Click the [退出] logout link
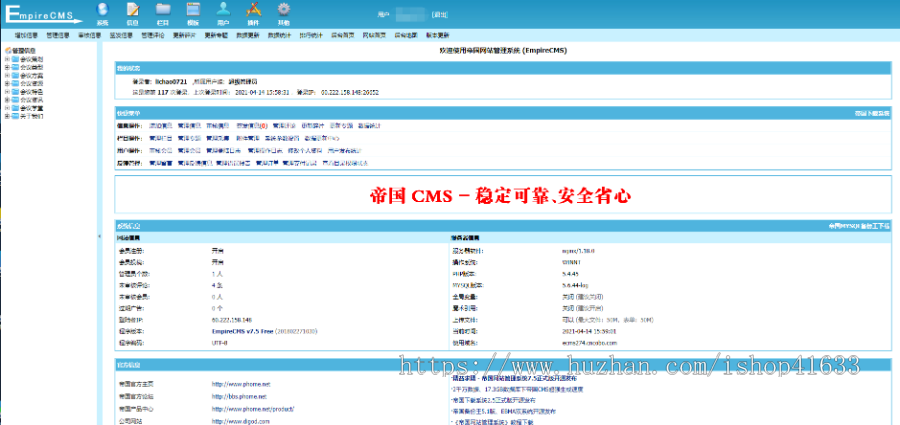This screenshot has height=425, width=900. 440,14
